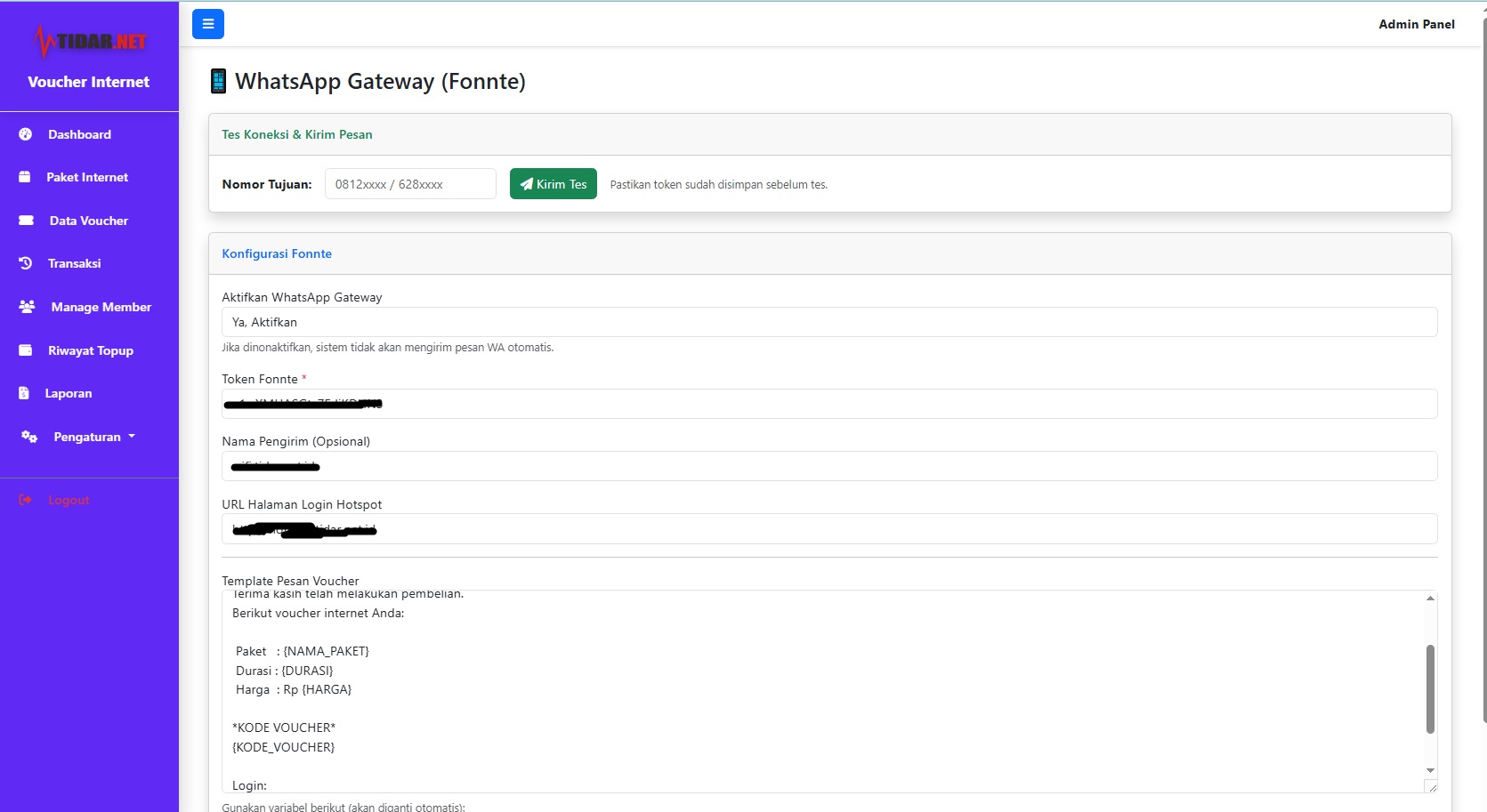Open the Aktifkan WhatsApp Gateway select box
The width and height of the screenshot is (1487, 812).
tap(829, 322)
